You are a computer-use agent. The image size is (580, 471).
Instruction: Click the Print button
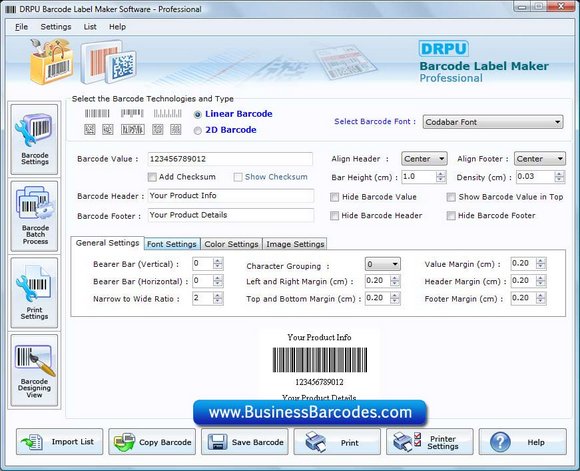pos(337,442)
